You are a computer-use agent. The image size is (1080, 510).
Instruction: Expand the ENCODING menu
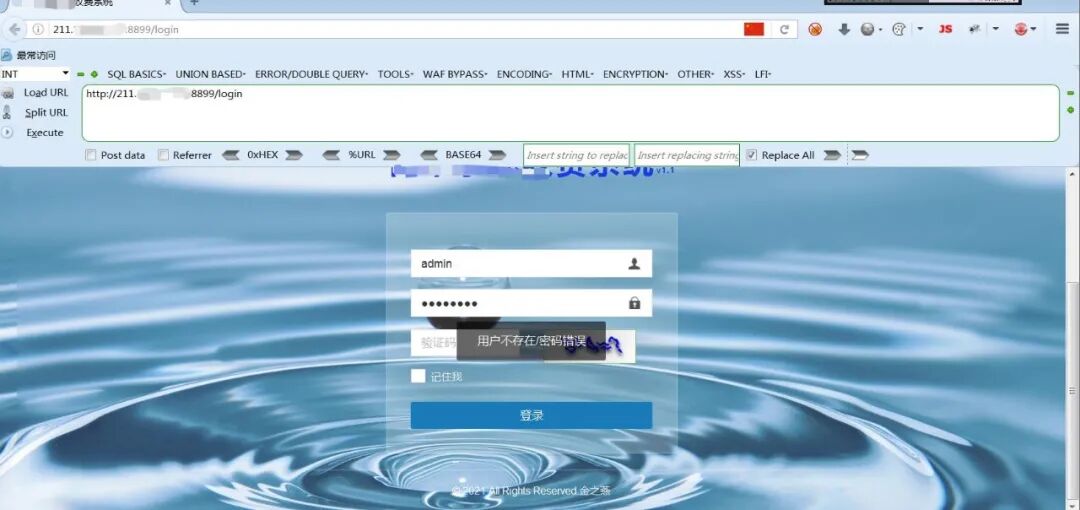coord(524,74)
